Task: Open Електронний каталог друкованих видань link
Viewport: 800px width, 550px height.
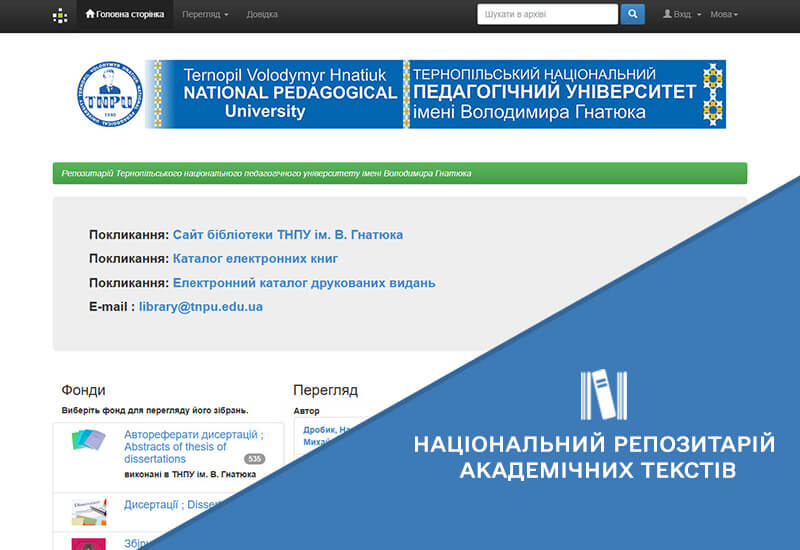Action: coord(304,283)
